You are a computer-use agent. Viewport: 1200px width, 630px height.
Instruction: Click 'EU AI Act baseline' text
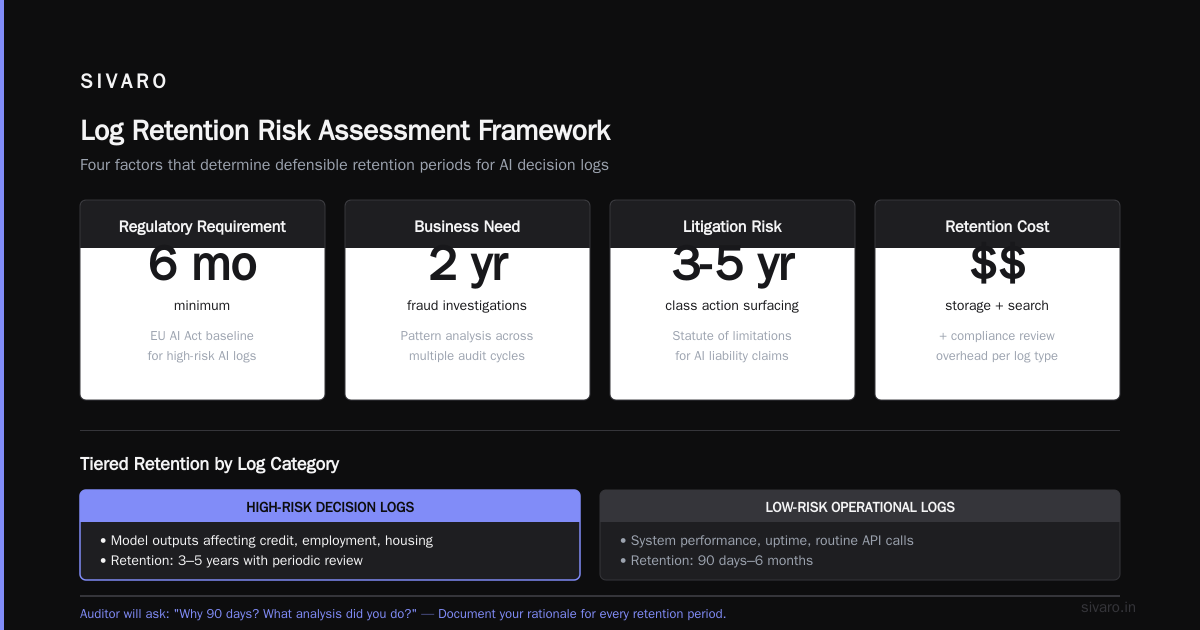click(x=202, y=336)
